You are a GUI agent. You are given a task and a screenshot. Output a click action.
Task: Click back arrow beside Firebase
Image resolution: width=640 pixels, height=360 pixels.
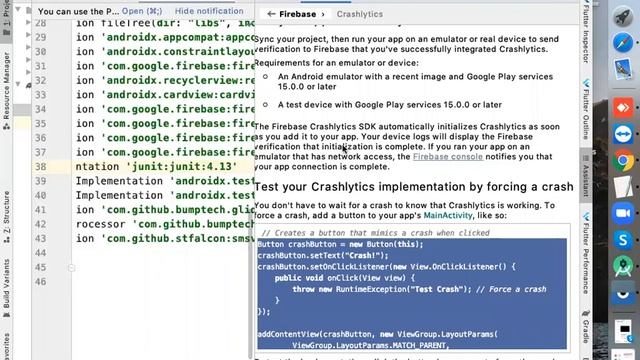pyautogui.click(x=271, y=14)
